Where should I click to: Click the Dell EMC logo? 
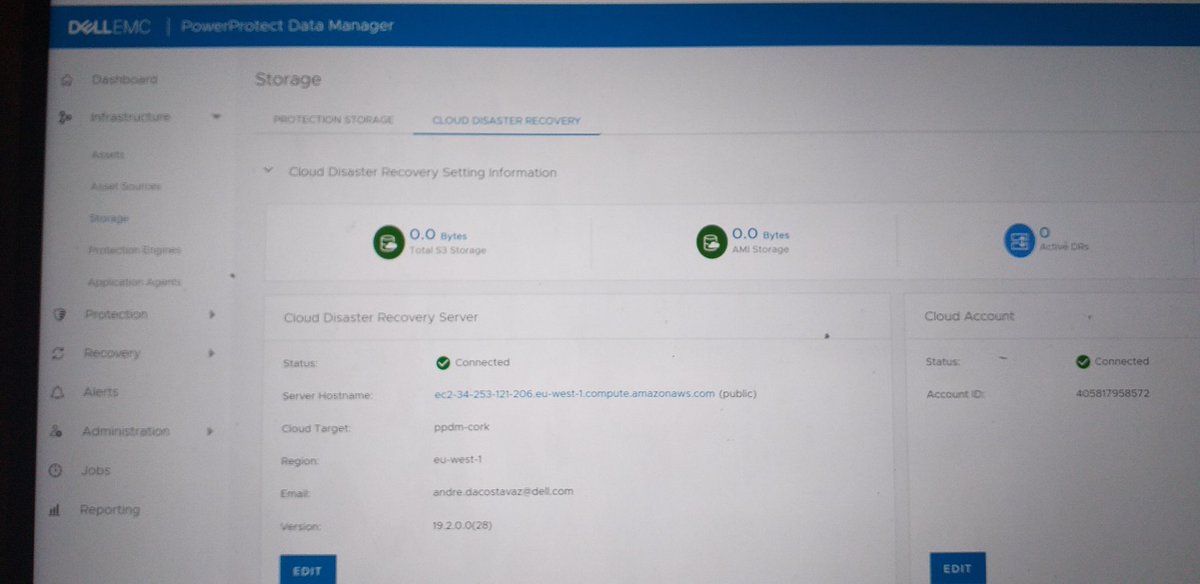click(x=108, y=27)
